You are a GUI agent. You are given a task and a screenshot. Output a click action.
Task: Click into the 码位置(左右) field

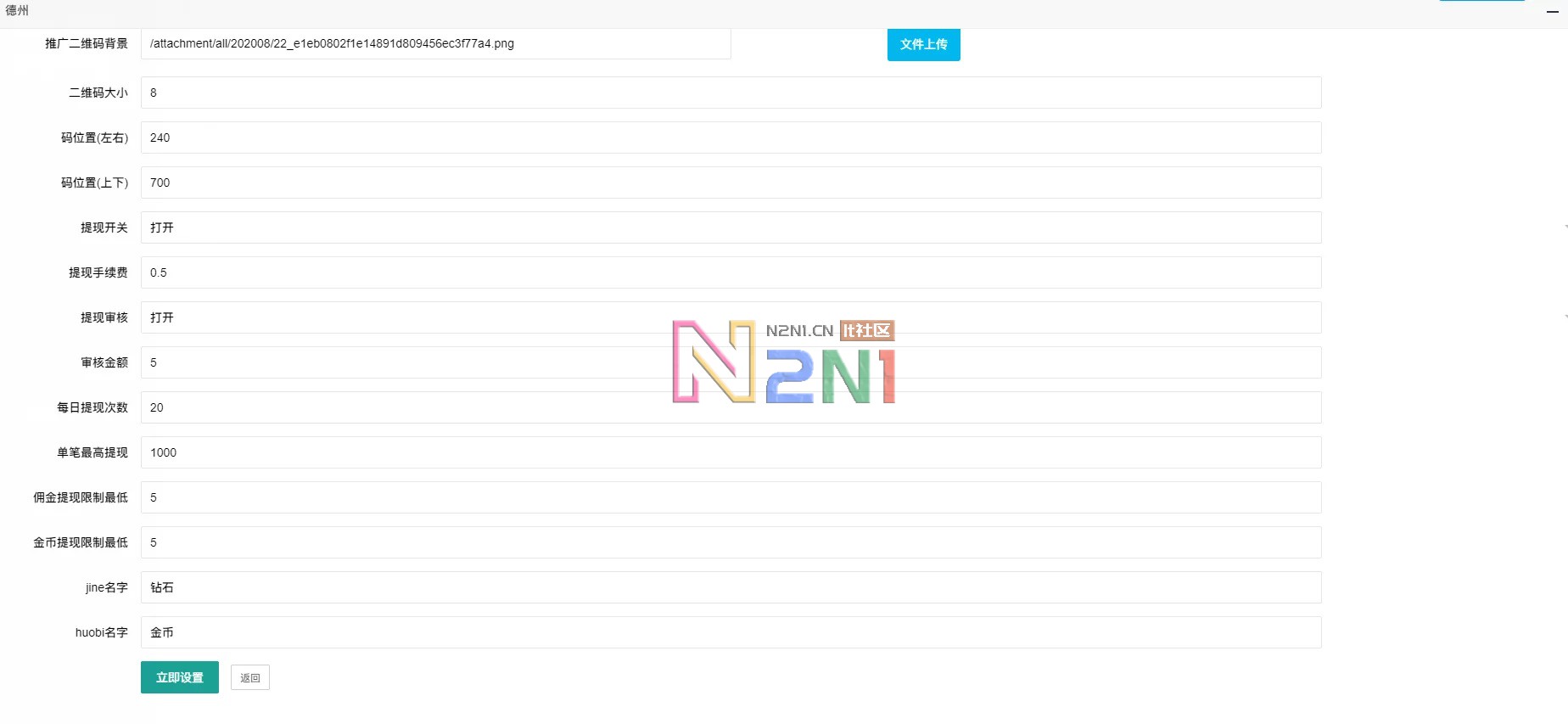click(730, 138)
